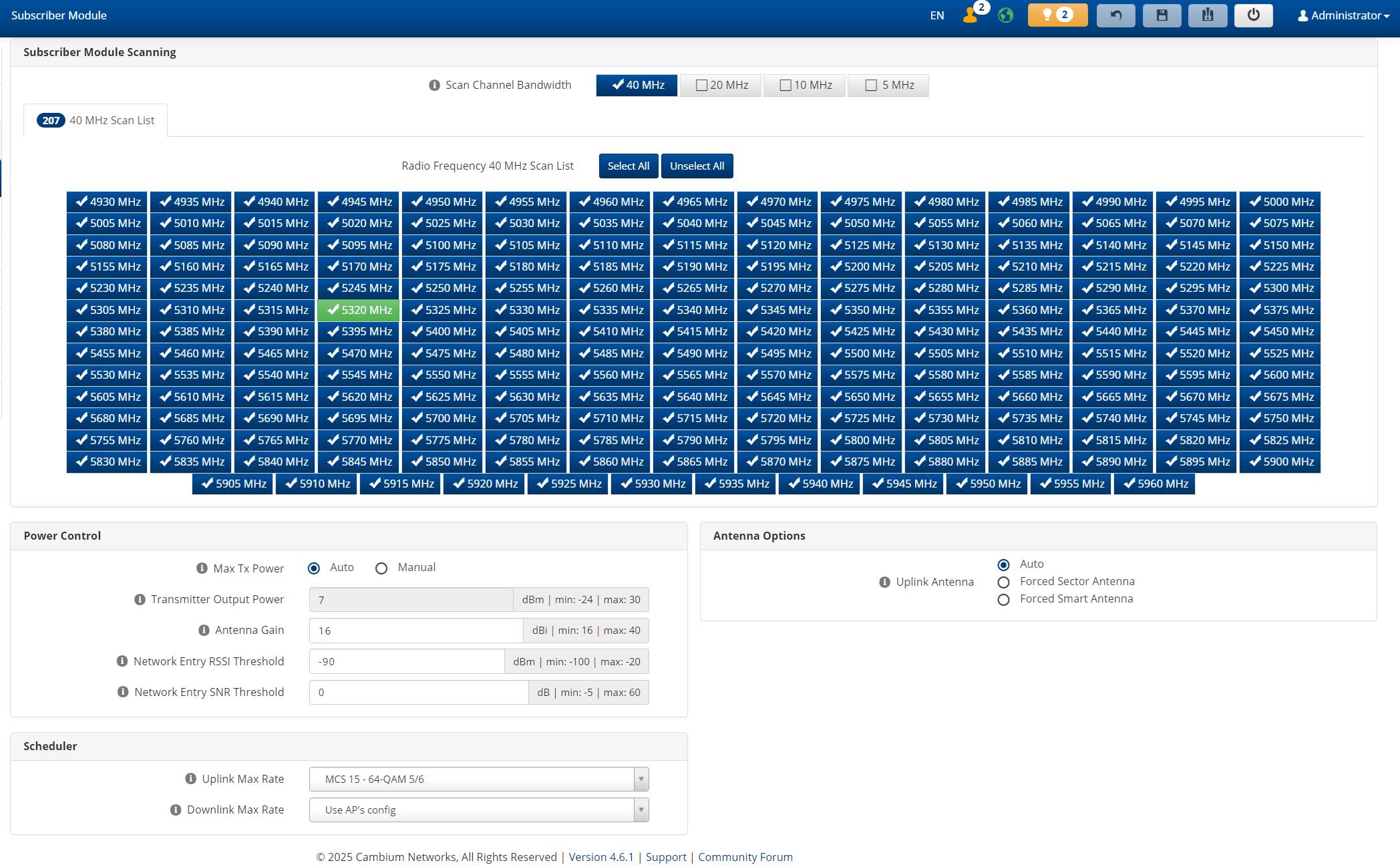Click the Antenna Gain input field
Screen dimensions: 1400x867
(415, 631)
